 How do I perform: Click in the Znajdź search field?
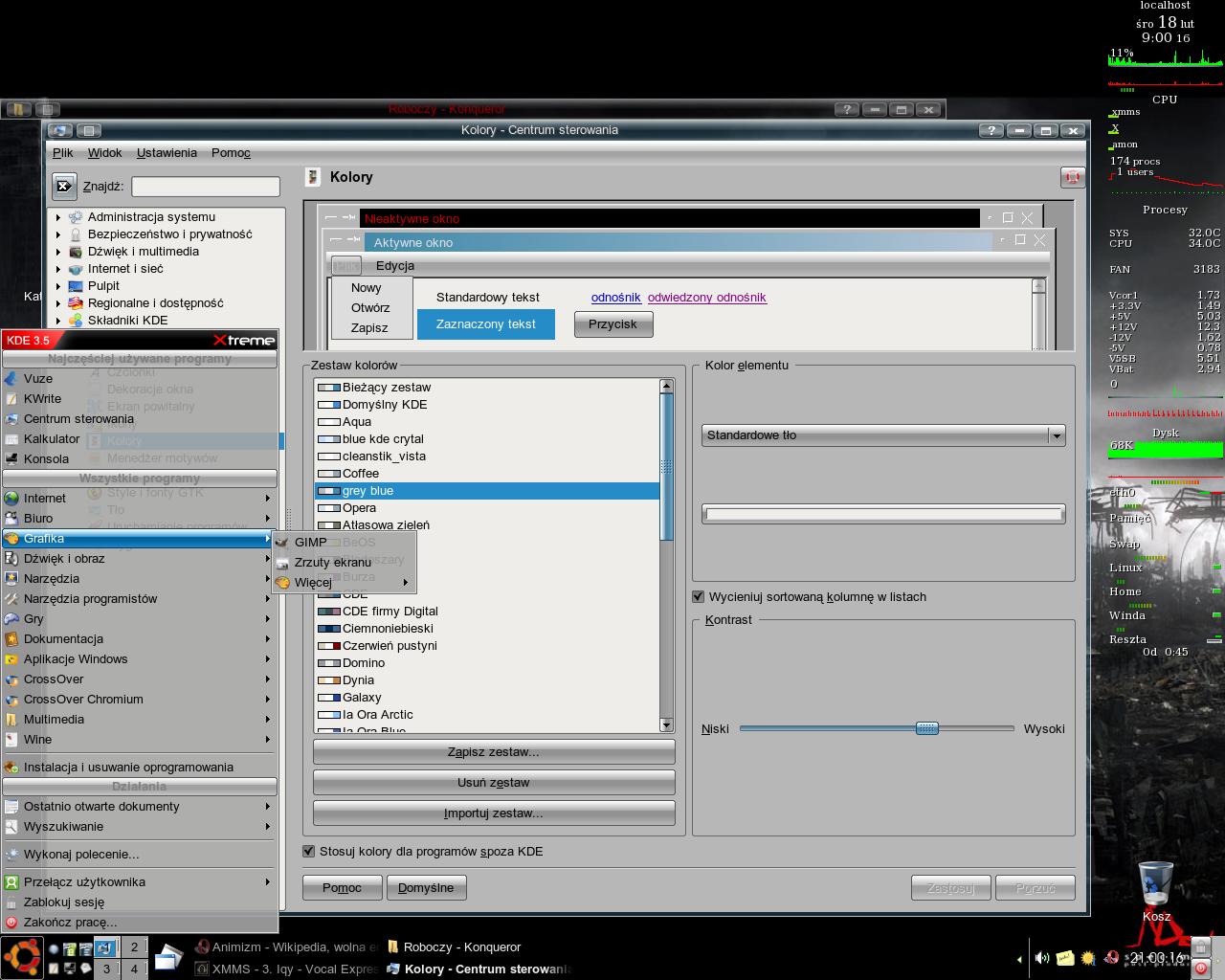coord(206,187)
